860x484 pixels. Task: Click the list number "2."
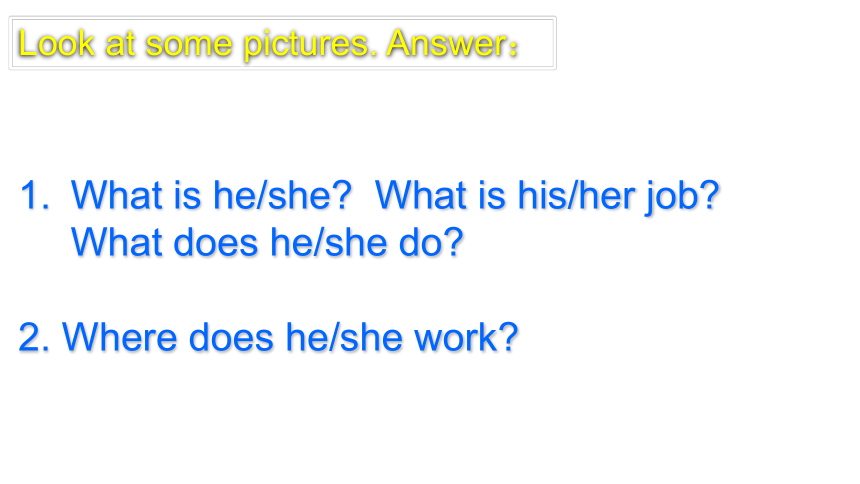pyautogui.click(x=35, y=337)
